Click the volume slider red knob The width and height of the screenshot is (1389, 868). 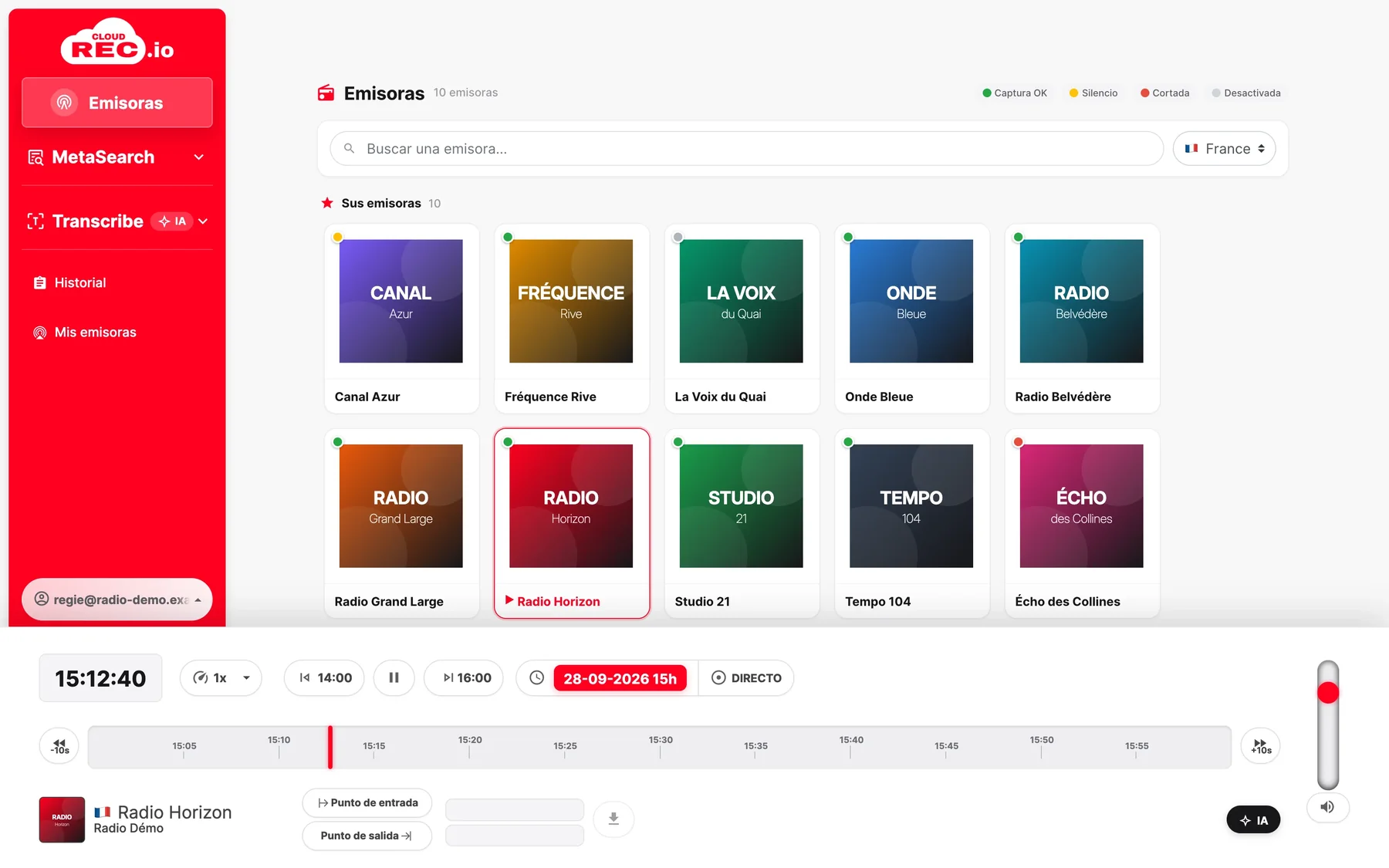[x=1328, y=693]
